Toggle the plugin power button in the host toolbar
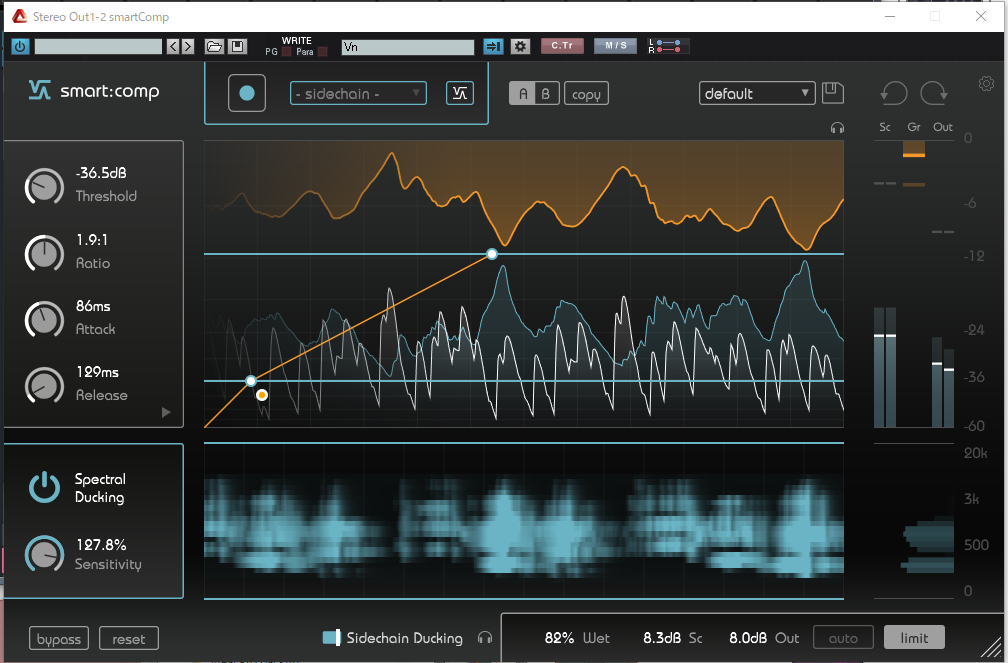Screen dimensions: 1008x663 click(21, 46)
